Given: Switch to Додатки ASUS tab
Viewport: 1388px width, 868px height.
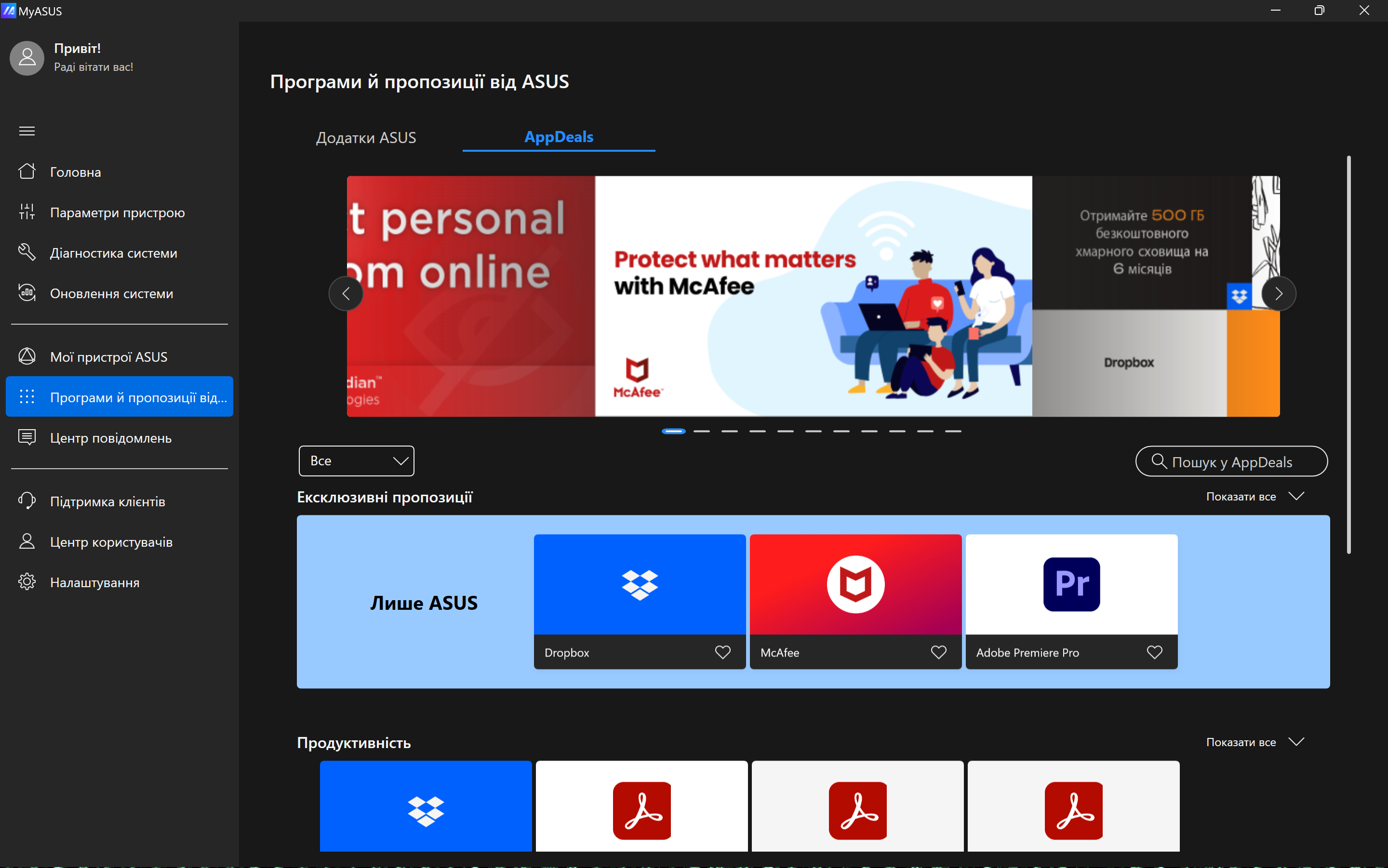Looking at the screenshot, I should pos(366,138).
